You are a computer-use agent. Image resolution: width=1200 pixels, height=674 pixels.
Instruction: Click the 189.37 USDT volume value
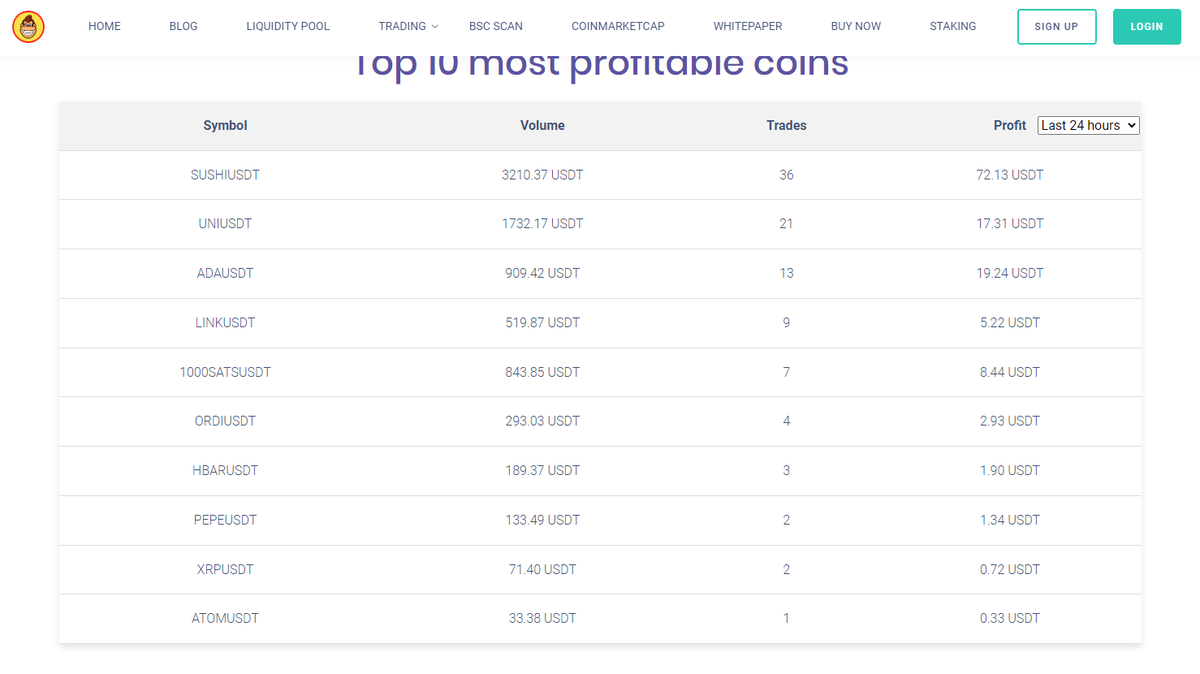pyautogui.click(x=542, y=470)
